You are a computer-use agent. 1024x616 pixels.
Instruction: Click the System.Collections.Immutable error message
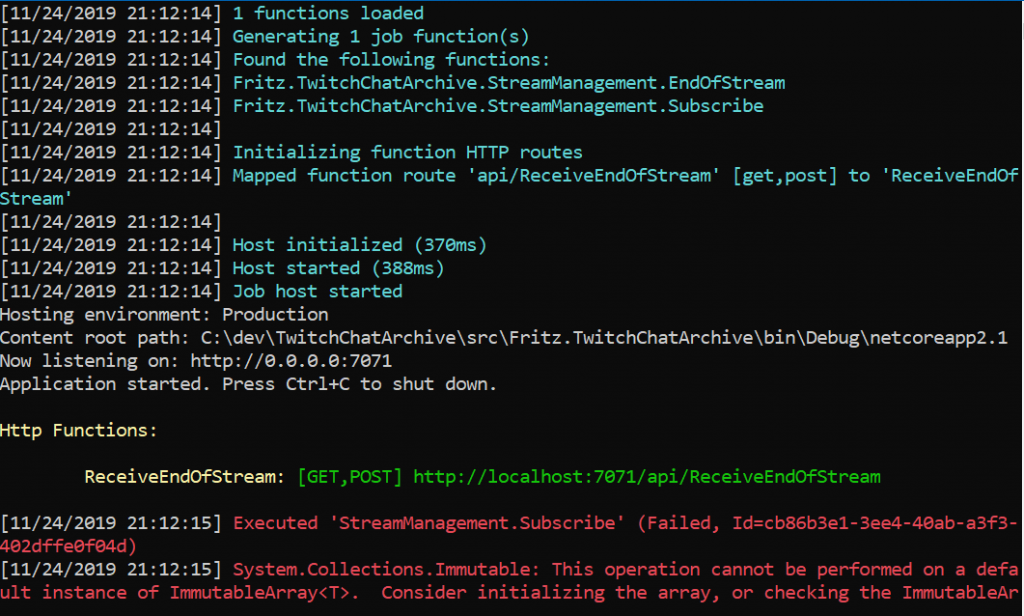[509, 581]
